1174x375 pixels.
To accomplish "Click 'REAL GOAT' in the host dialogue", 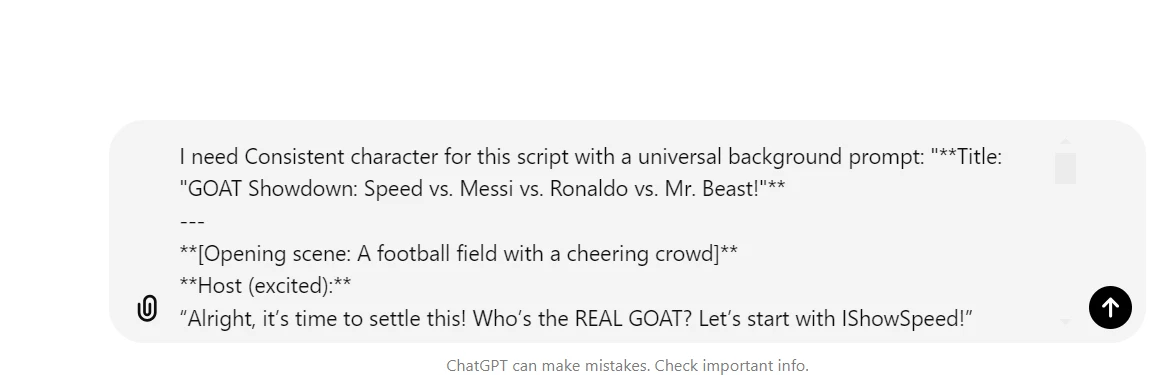I will point(633,319).
